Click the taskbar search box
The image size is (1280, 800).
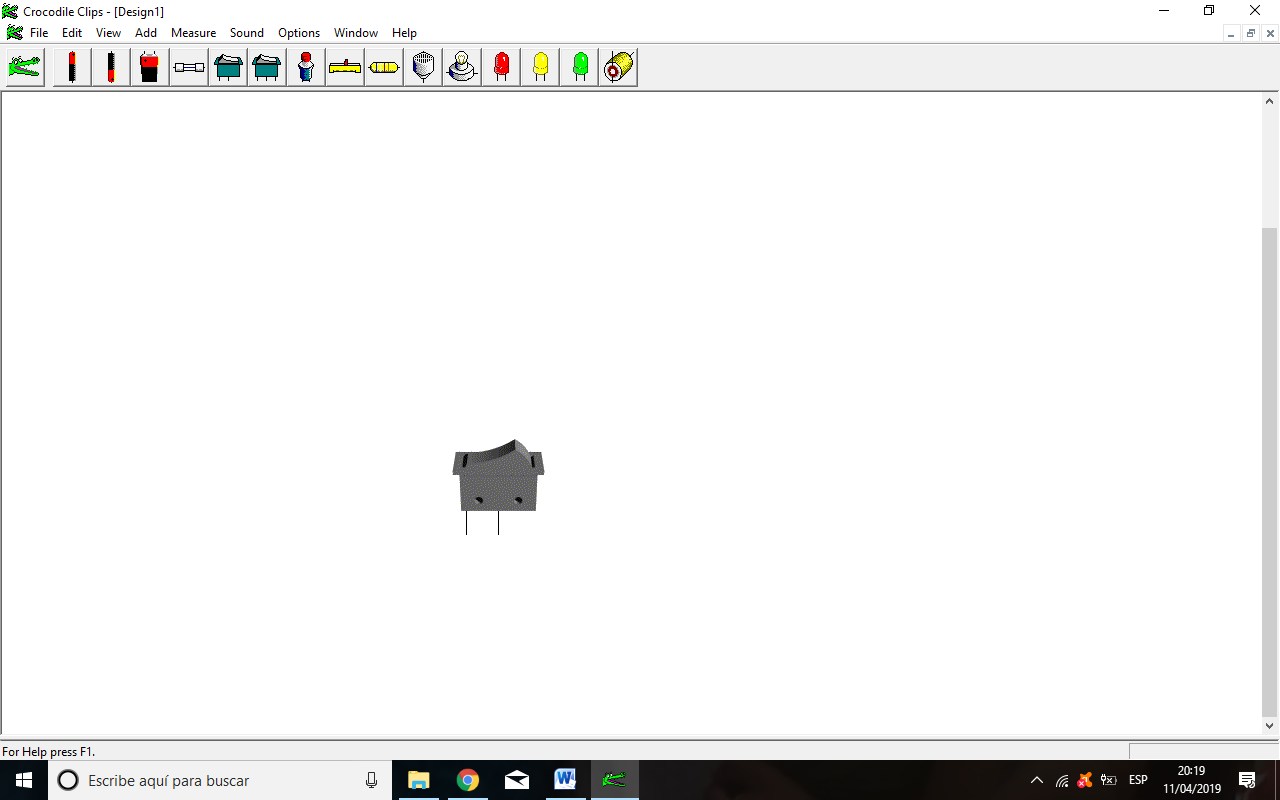[220, 780]
